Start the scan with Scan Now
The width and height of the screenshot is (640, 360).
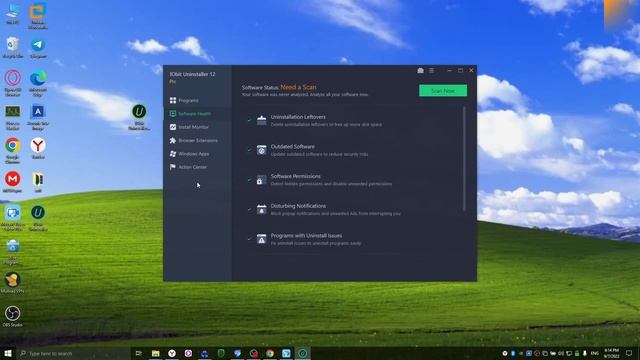point(443,91)
